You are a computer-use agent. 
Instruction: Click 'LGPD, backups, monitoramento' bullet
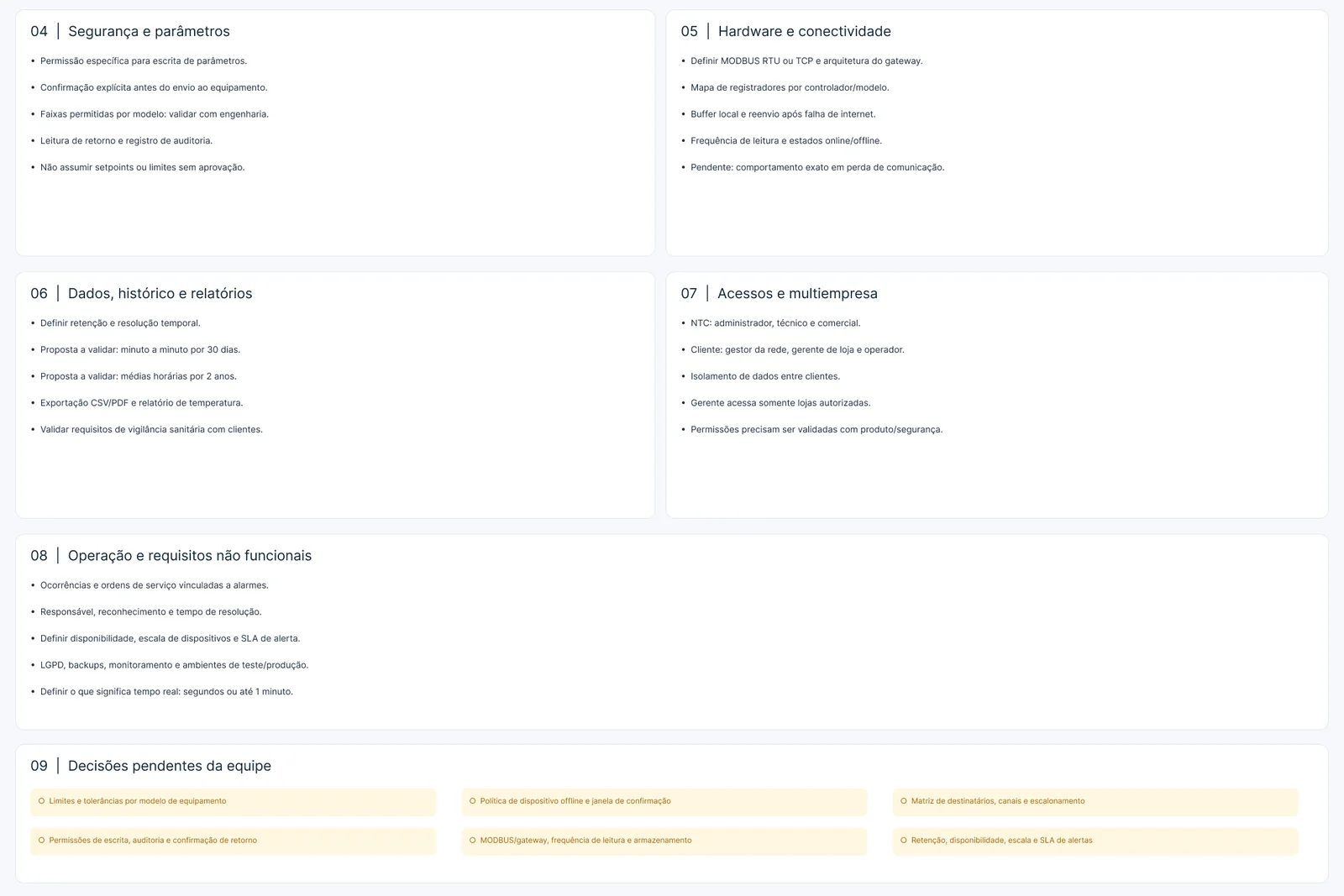click(175, 665)
